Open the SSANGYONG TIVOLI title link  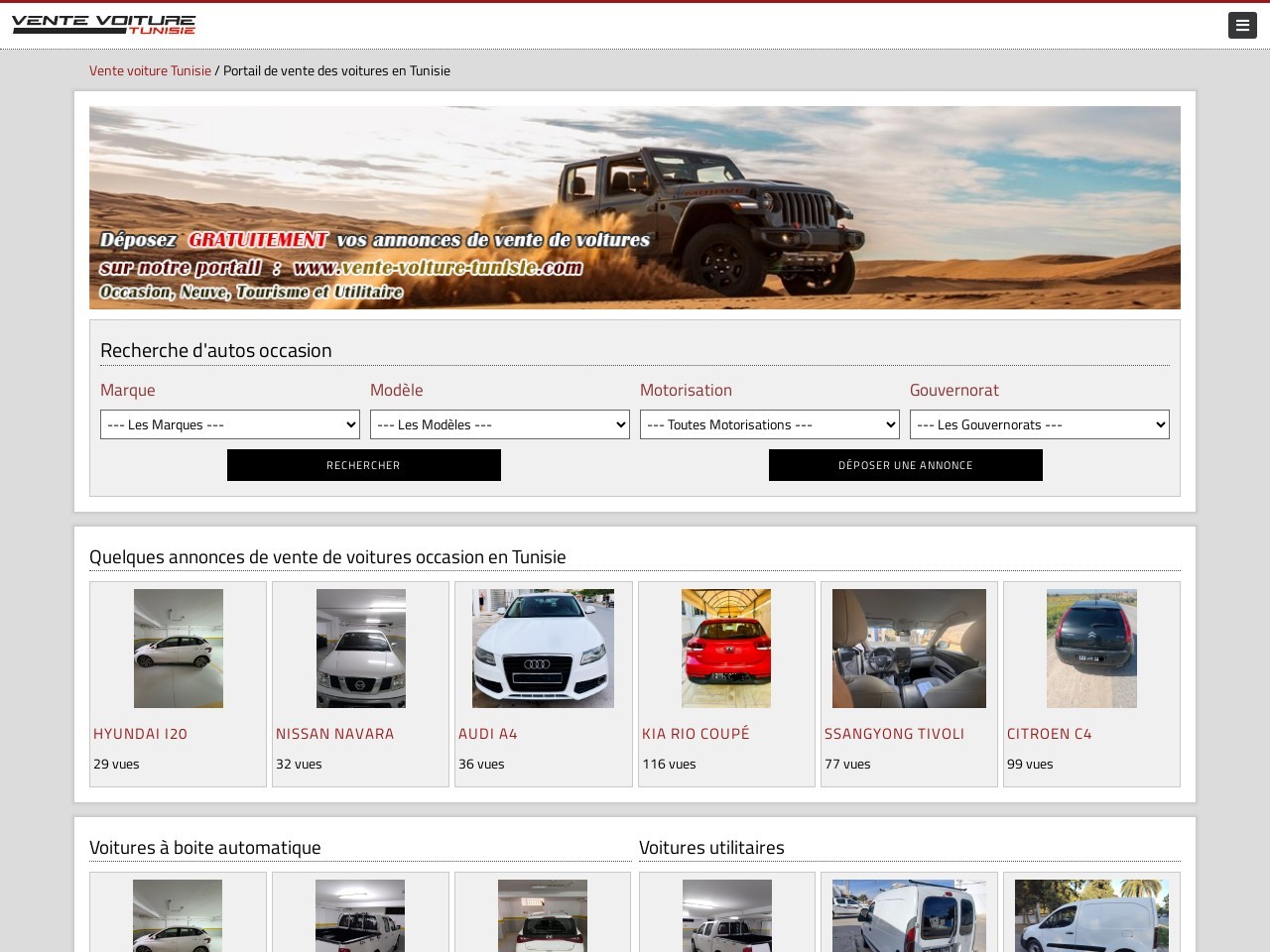click(894, 734)
